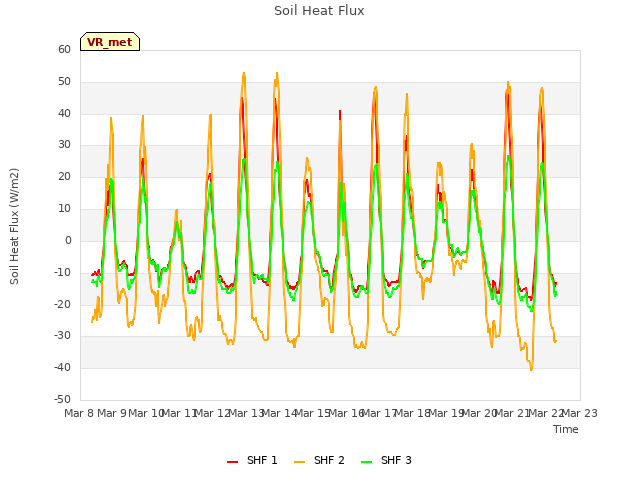Viewport: 640px width, 480px height.
Task: Click the 50 y-axis tick label
Action: coord(64,82)
